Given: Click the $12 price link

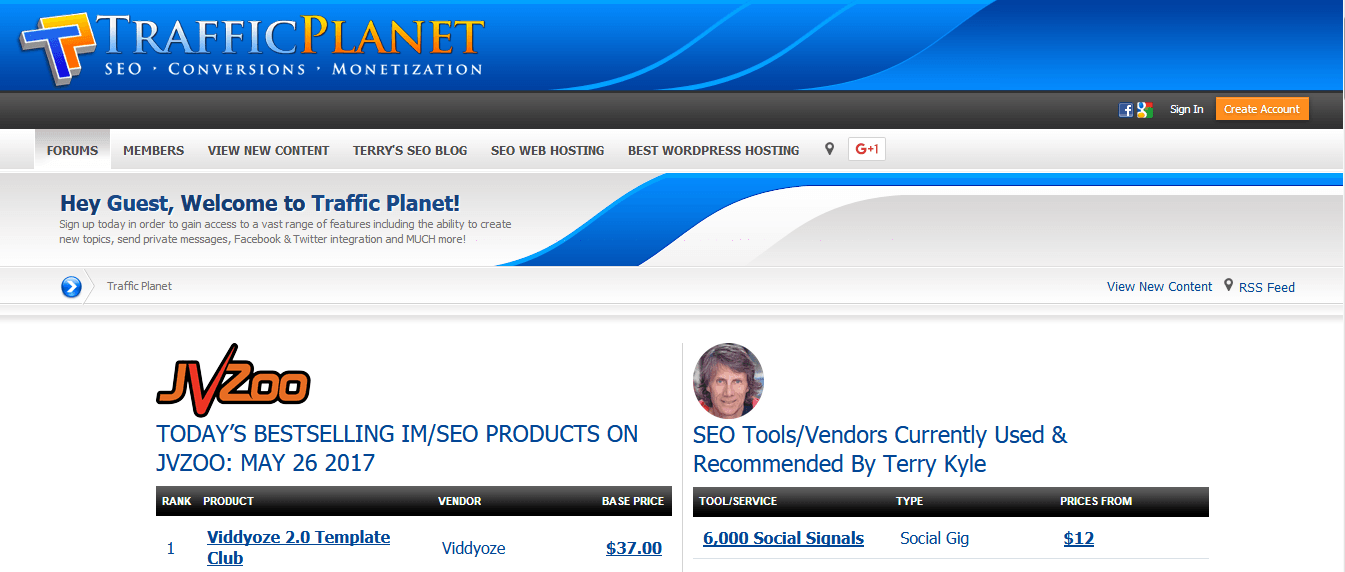Looking at the screenshot, I should point(1079,538).
